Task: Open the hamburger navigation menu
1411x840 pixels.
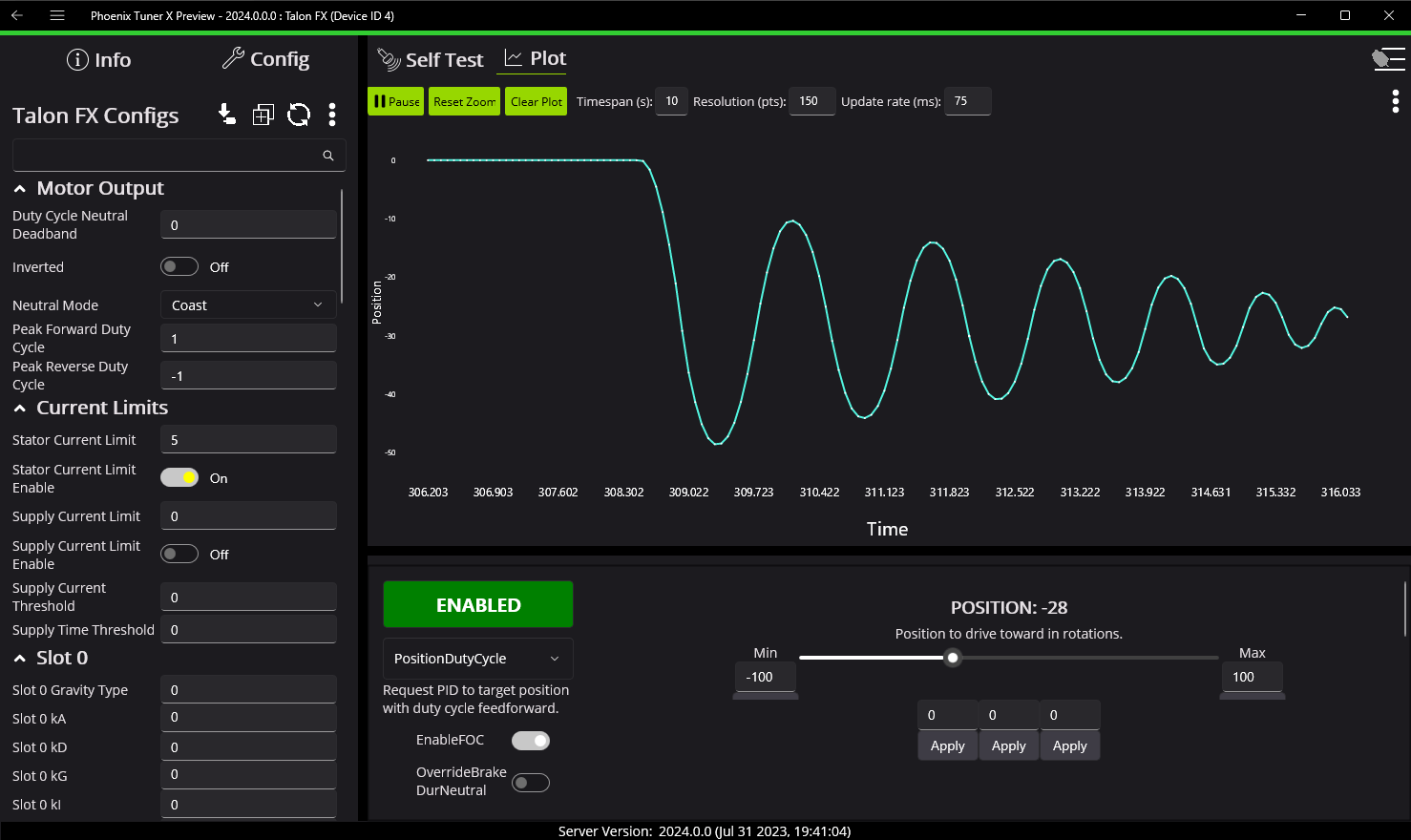Action: pyautogui.click(x=57, y=15)
